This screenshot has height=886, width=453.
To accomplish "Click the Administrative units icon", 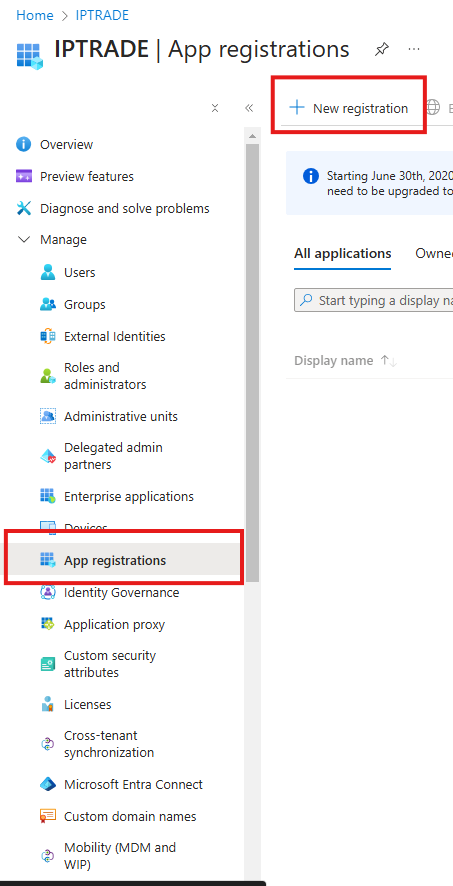I will [x=48, y=416].
